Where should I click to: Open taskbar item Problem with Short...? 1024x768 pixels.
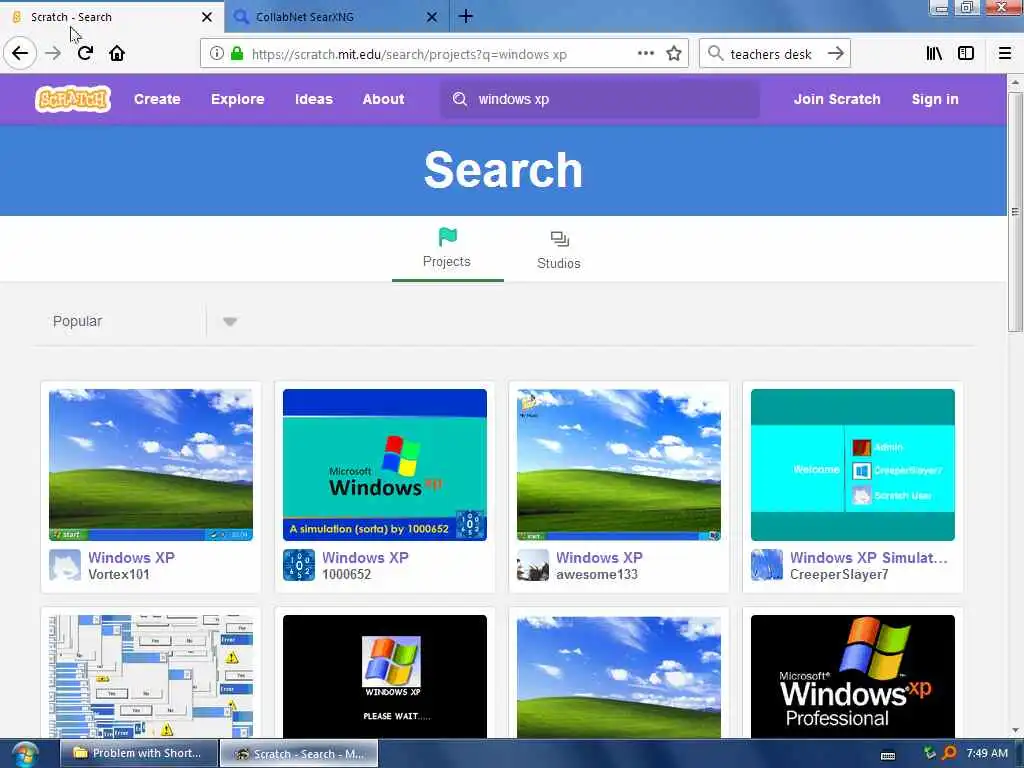coord(138,754)
